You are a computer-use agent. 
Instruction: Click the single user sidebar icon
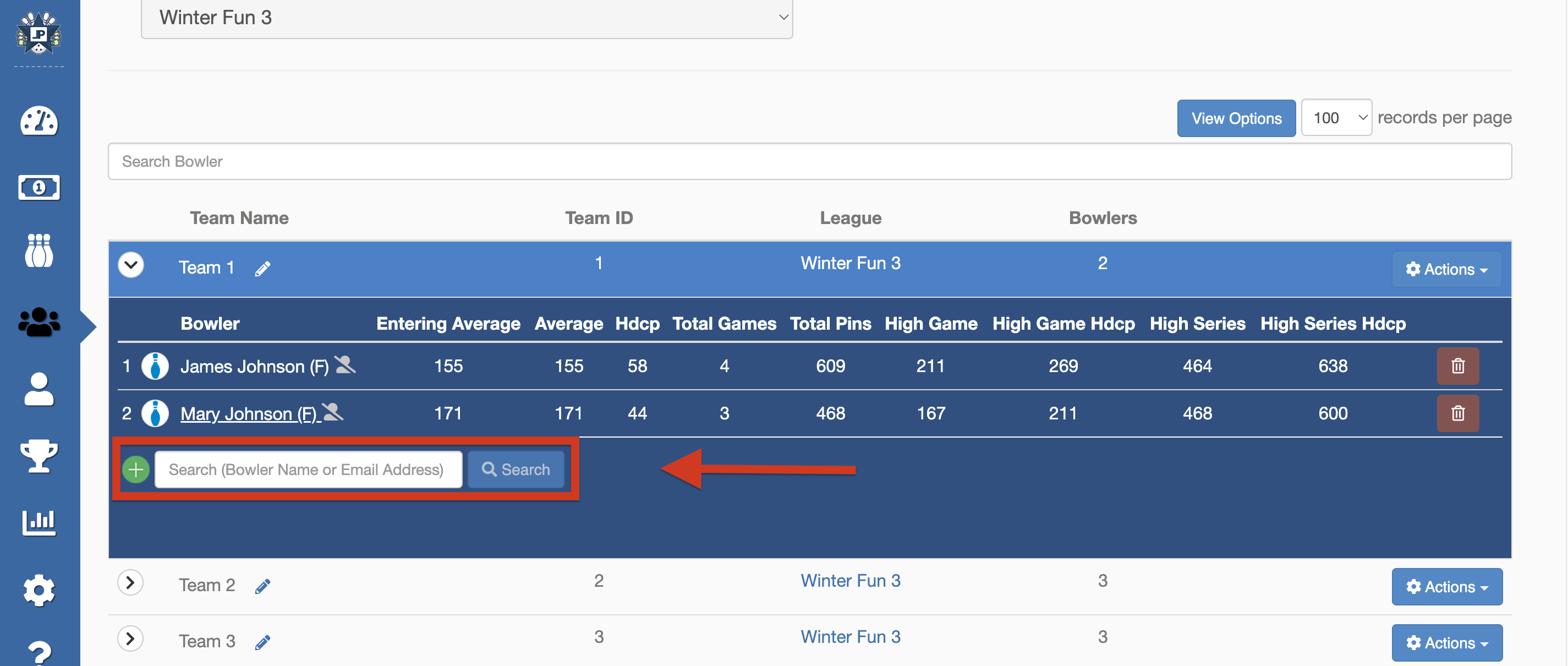pos(39,389)
